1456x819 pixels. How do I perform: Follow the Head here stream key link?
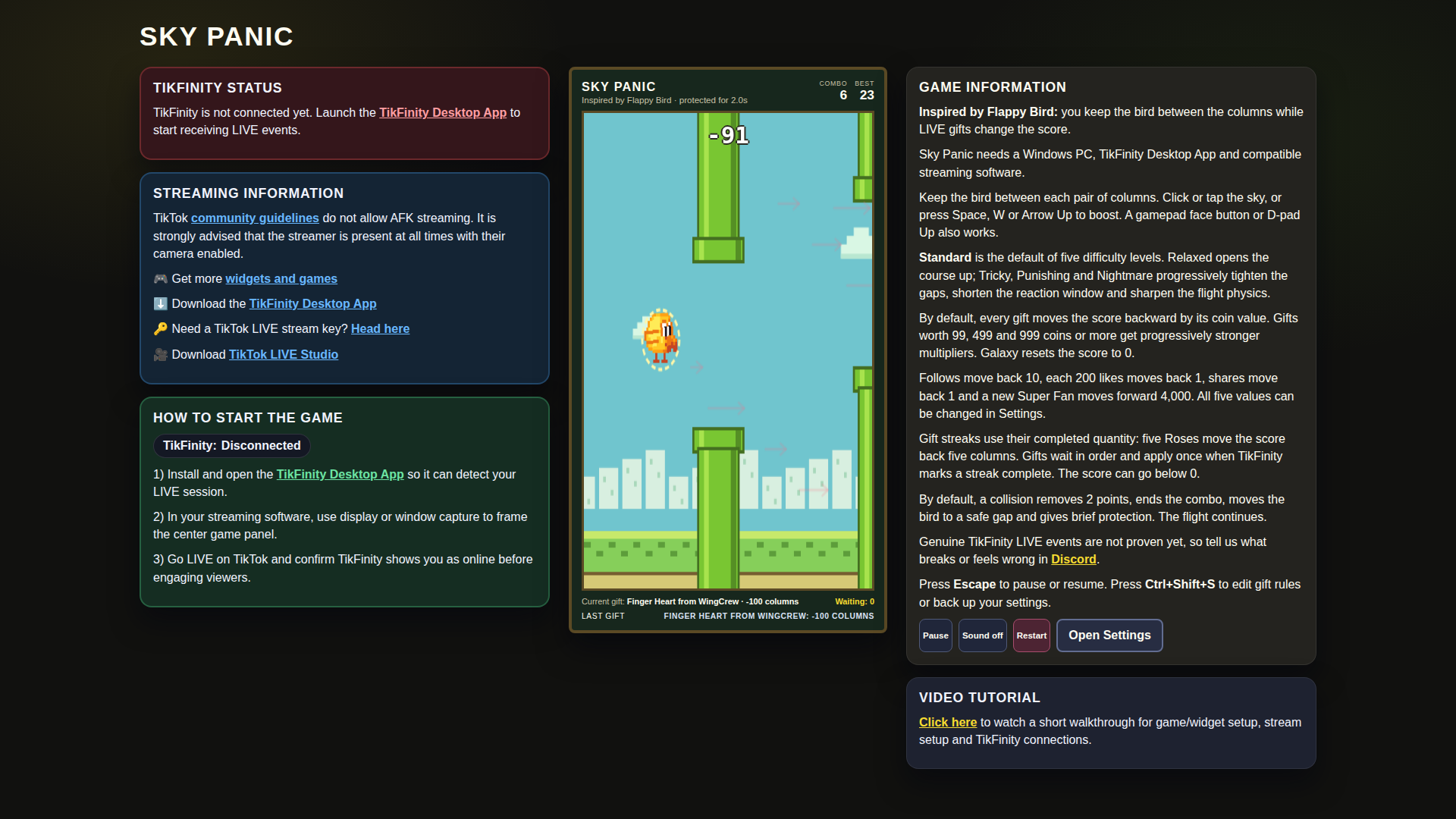[380, 328]
